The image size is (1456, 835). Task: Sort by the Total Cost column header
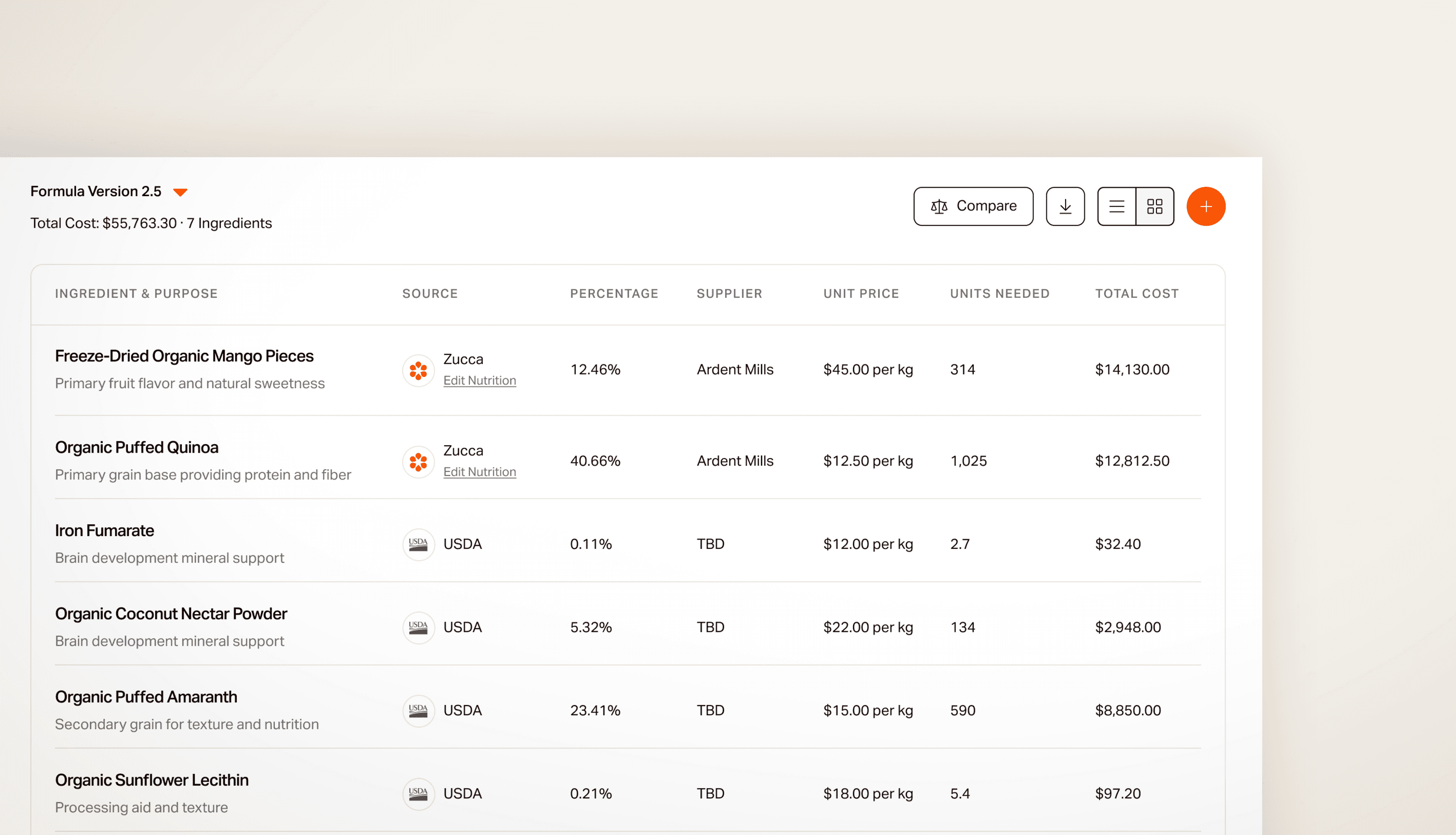(x=1136, y=293)
